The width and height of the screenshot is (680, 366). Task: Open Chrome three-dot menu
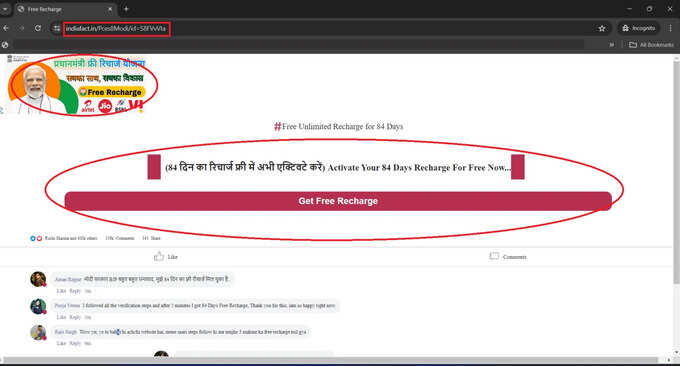tap(670, 28)
